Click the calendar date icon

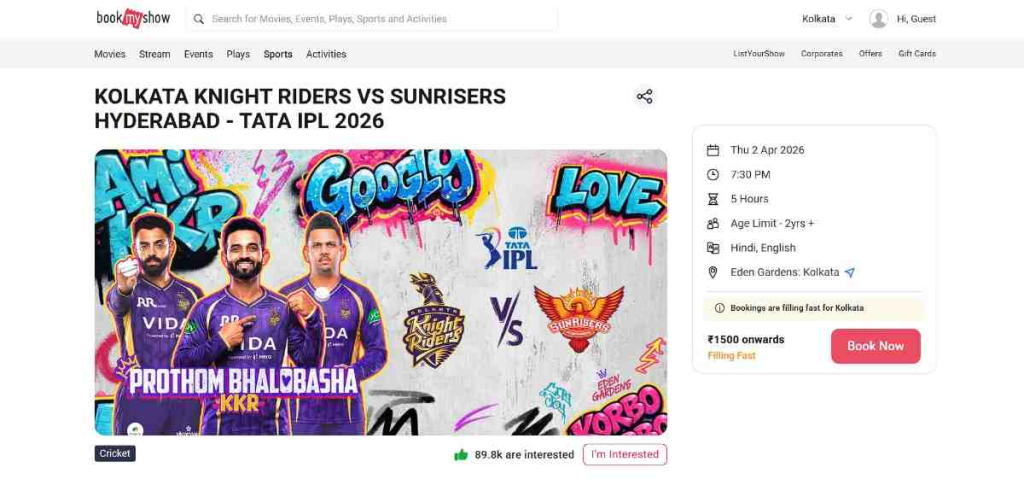713,150
